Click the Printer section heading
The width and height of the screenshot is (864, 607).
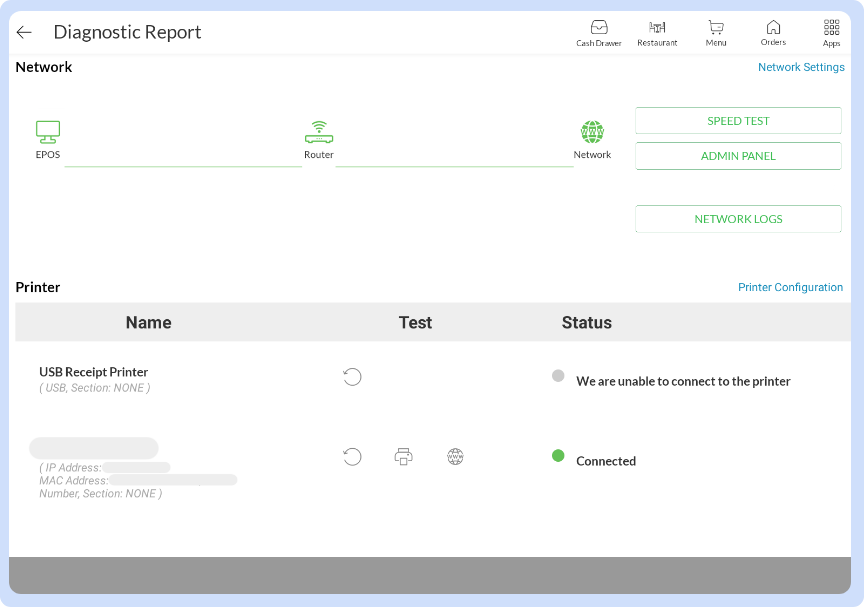(38, 288)
